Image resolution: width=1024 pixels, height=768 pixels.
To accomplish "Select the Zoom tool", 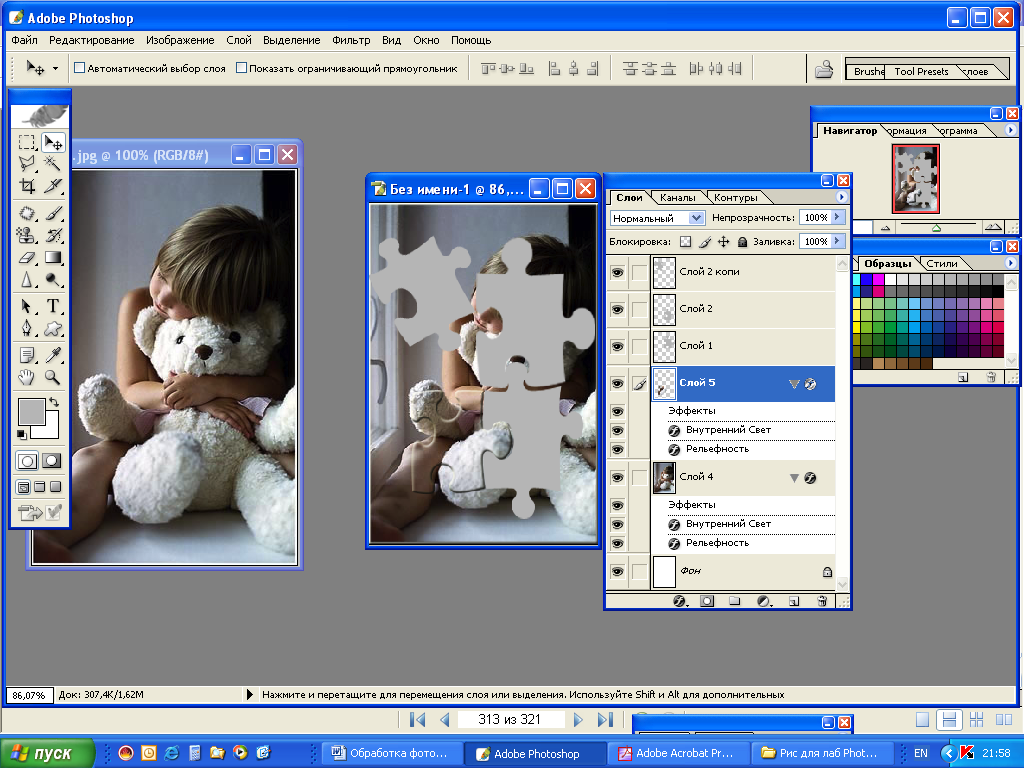I will tap(53, 377).
